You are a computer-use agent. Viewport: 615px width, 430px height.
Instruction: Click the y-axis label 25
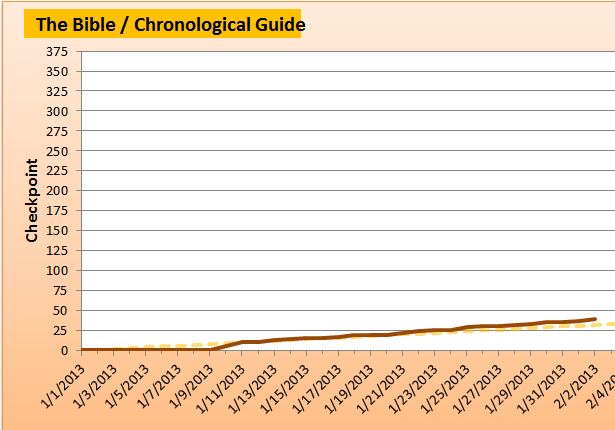[x=60, y=331]
